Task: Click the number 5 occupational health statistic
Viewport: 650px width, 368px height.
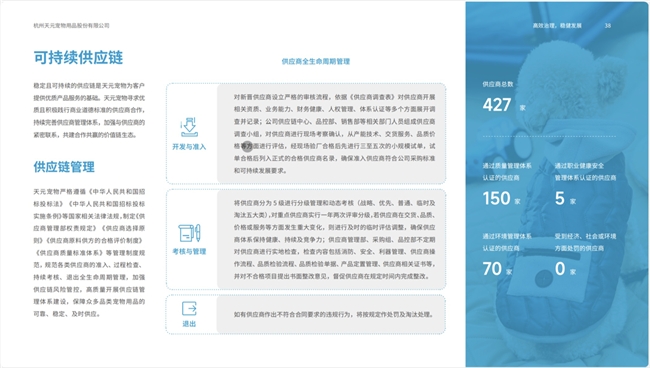Action: (560, 198)
